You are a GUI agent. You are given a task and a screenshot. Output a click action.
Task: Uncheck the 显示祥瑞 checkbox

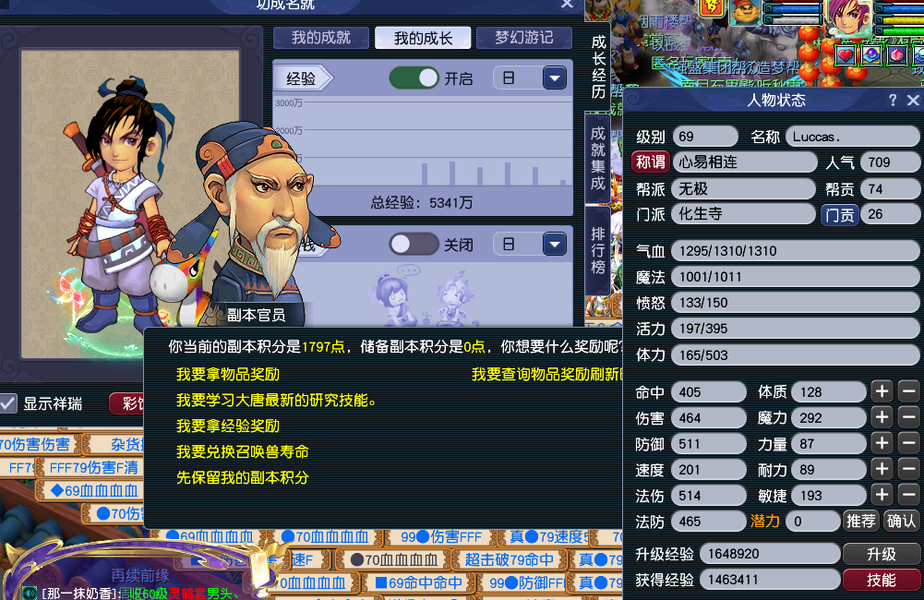[8, 403]
